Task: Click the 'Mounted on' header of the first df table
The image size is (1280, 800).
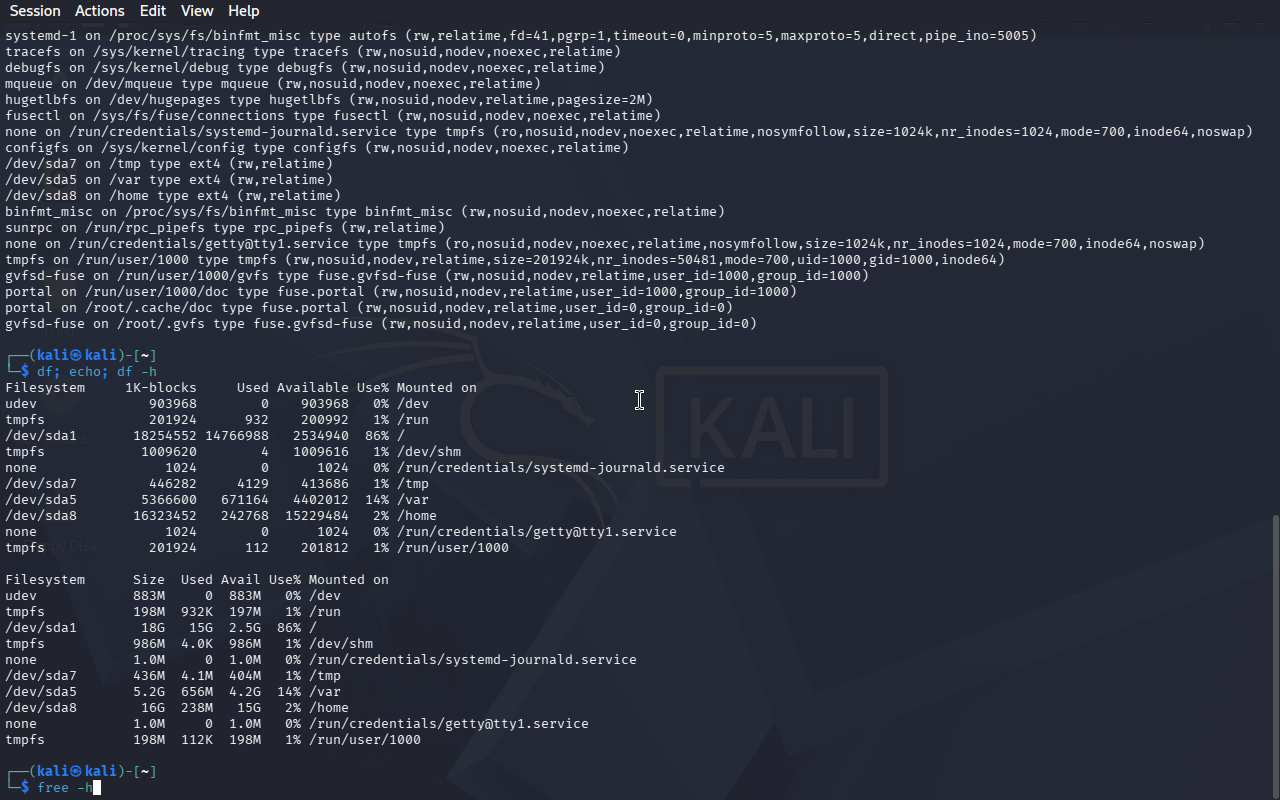Action: (437, 388)
